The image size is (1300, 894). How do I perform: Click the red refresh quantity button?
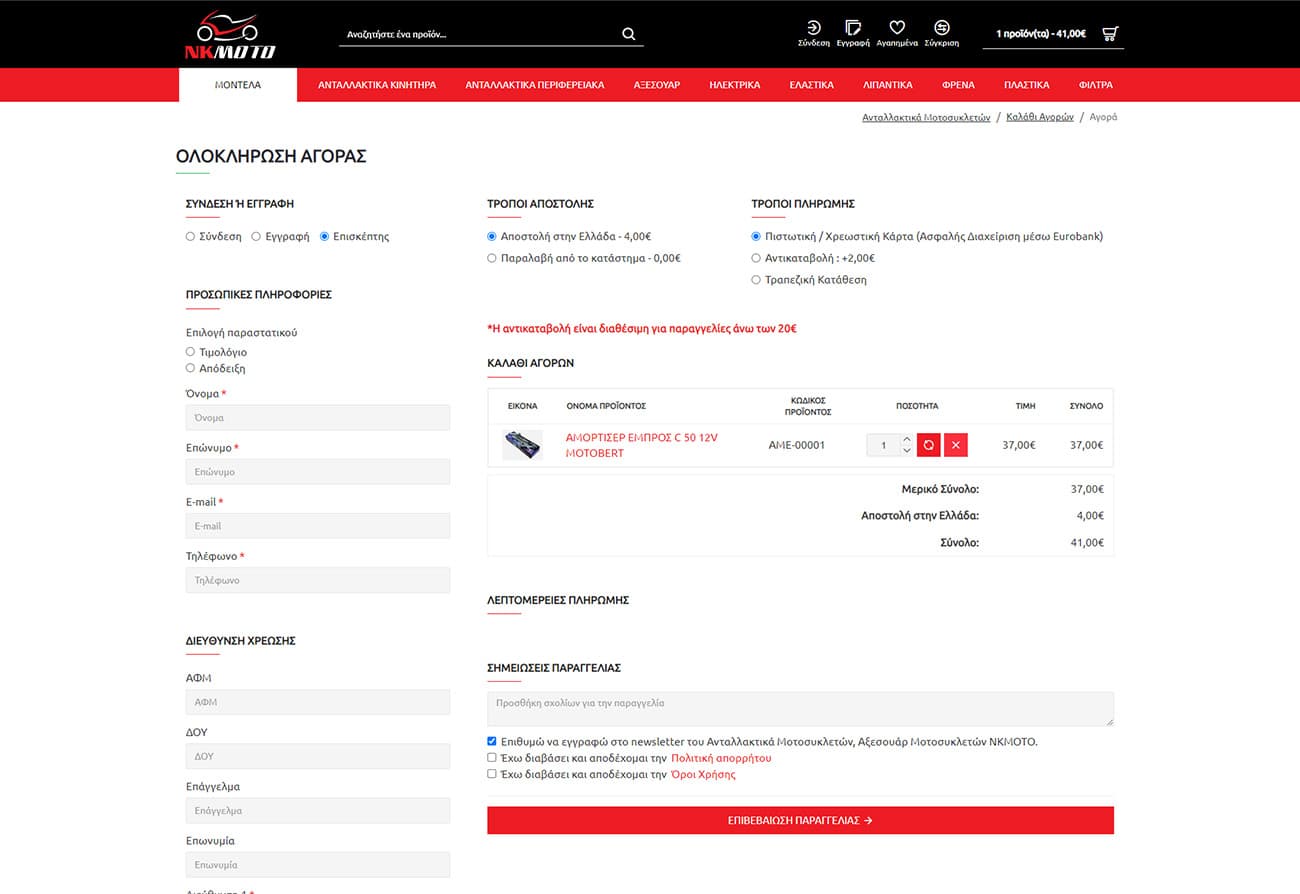click(x=928, y=445)
